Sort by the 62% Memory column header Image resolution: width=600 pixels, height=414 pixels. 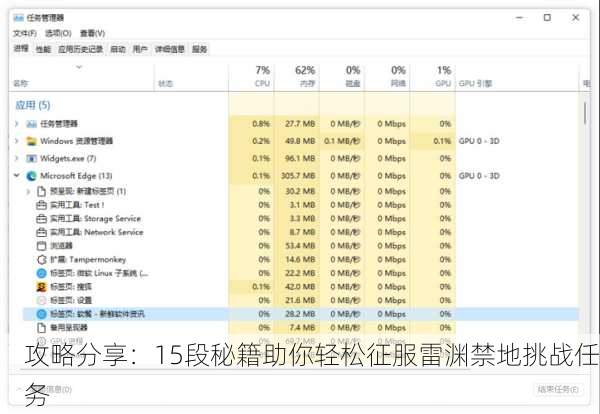(297, 77)
